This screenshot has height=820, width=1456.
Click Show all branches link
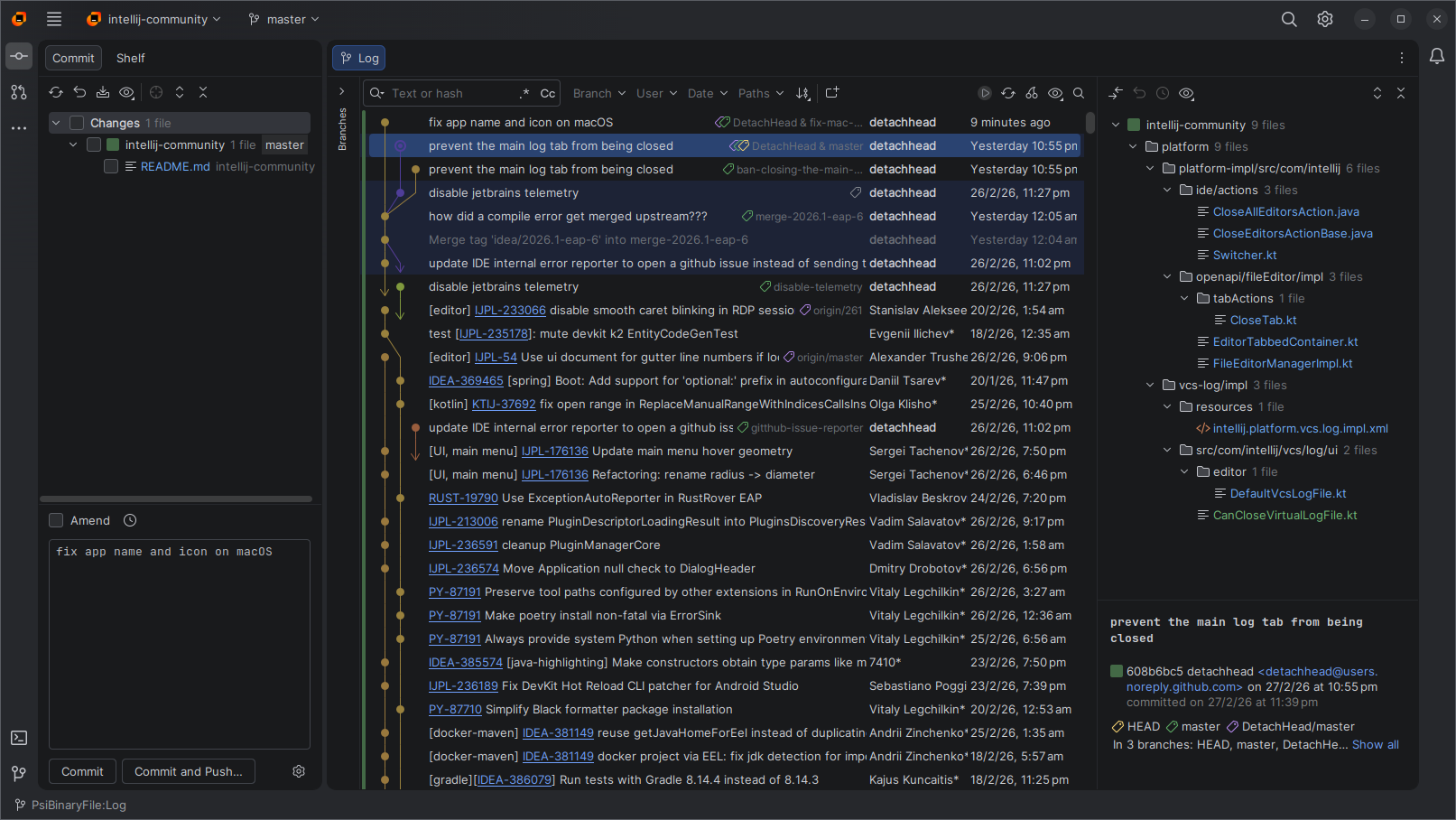(x=1376, y=744)
